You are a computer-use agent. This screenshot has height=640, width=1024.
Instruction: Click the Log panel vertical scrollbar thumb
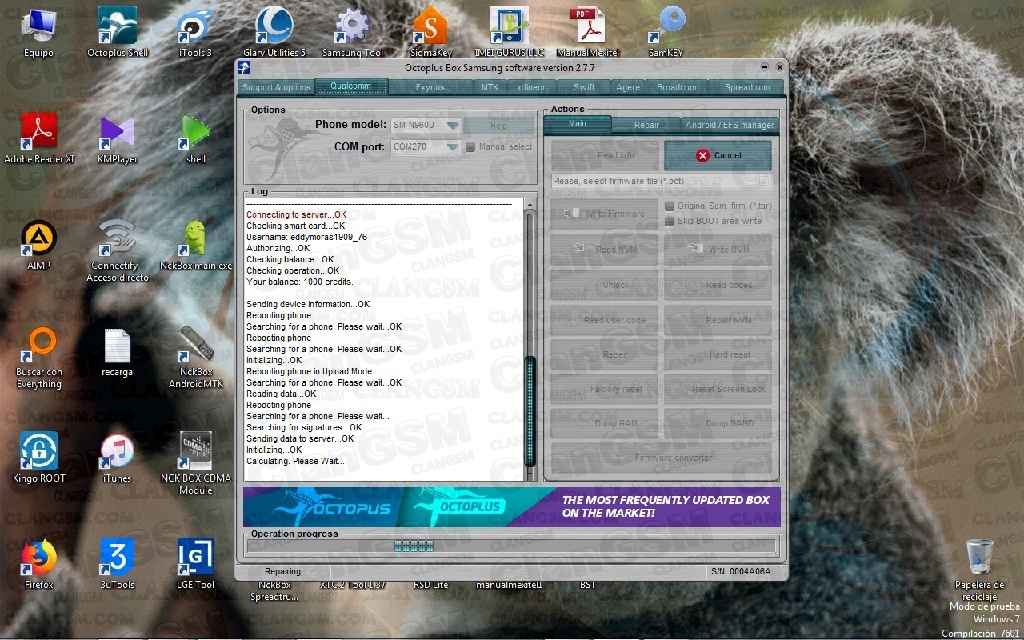click(x=530, y=411)
